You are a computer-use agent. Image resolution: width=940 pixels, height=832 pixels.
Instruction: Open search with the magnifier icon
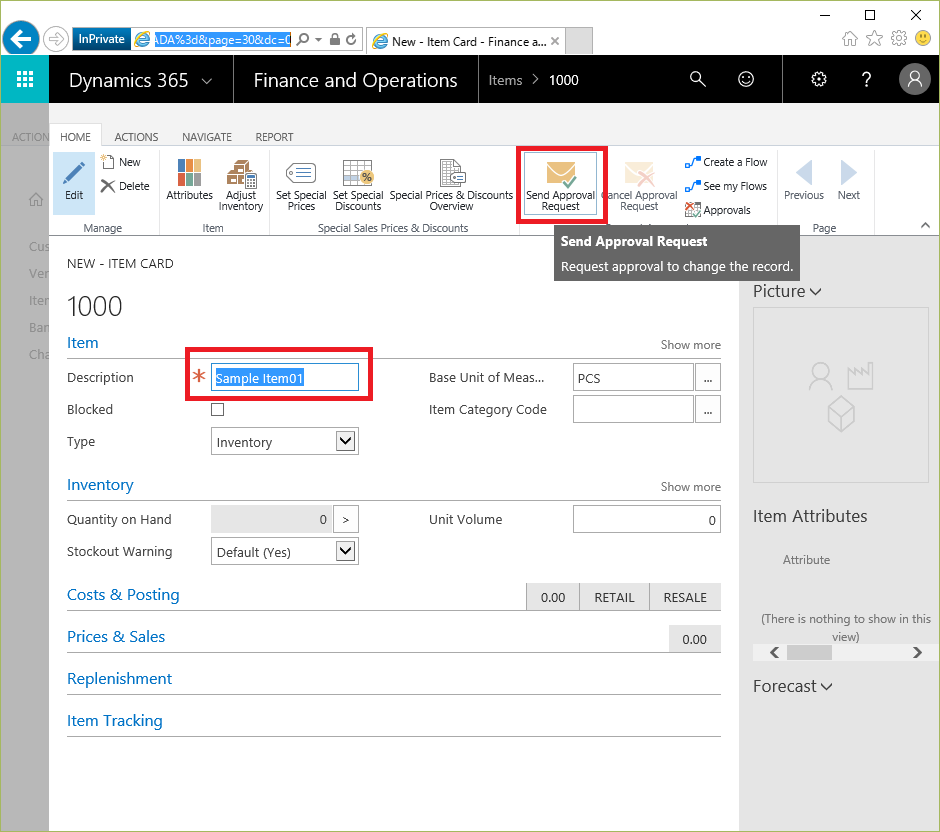(x=697, y=79)
